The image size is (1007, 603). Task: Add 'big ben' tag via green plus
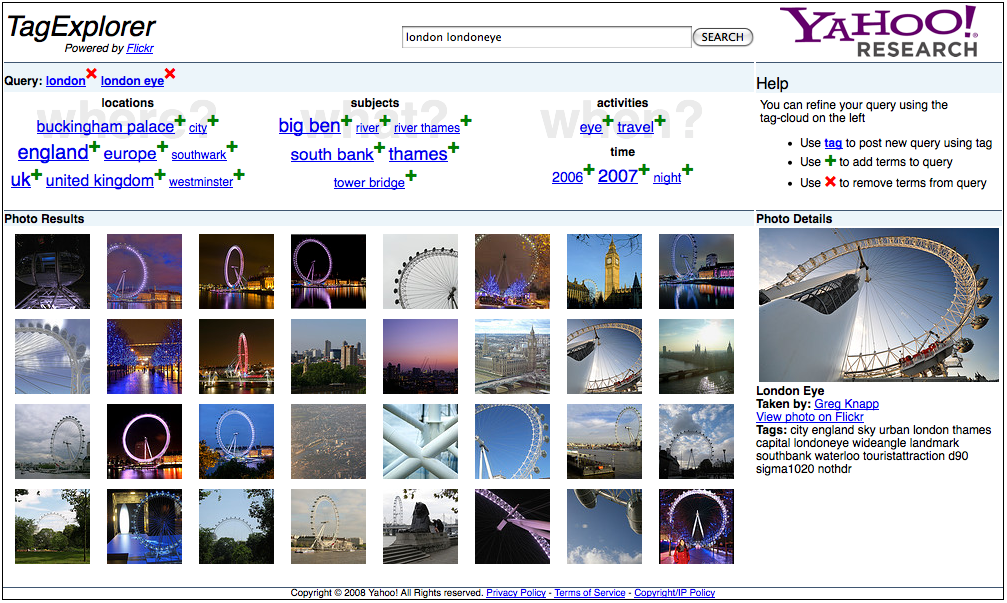(347, 120)
